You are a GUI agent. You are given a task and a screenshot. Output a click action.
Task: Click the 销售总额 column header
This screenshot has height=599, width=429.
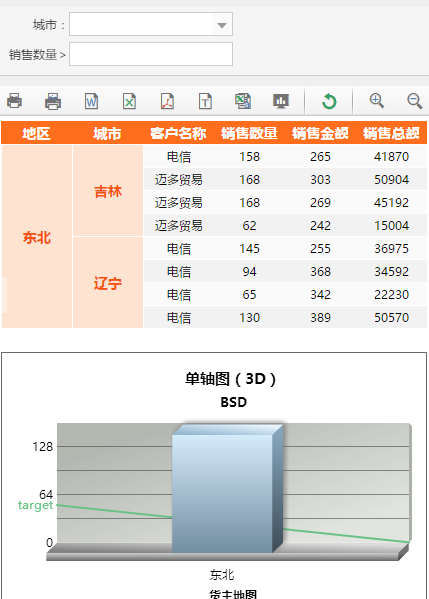[x=391, y=133]
